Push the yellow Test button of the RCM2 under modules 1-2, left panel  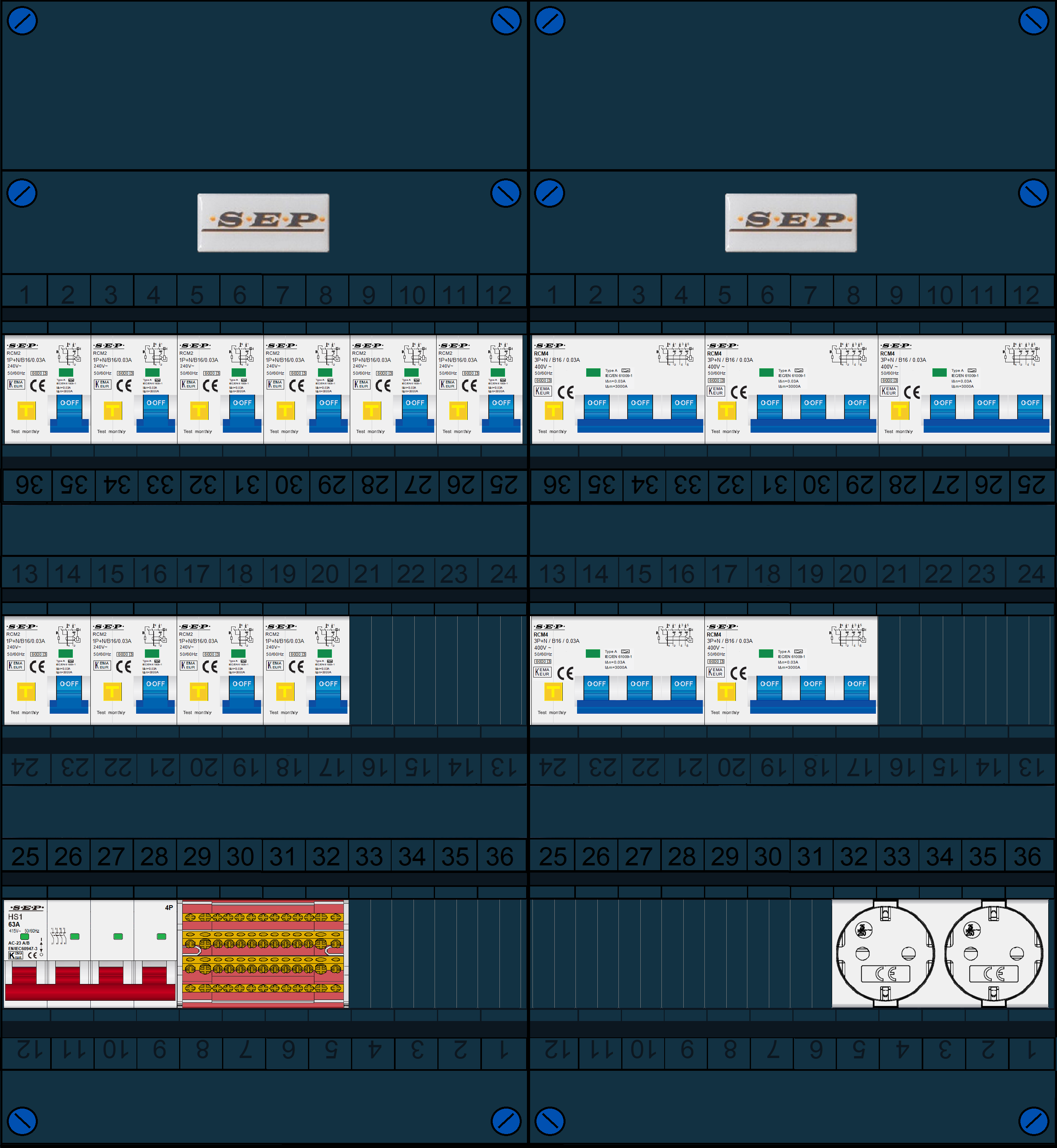click(26, 410)
